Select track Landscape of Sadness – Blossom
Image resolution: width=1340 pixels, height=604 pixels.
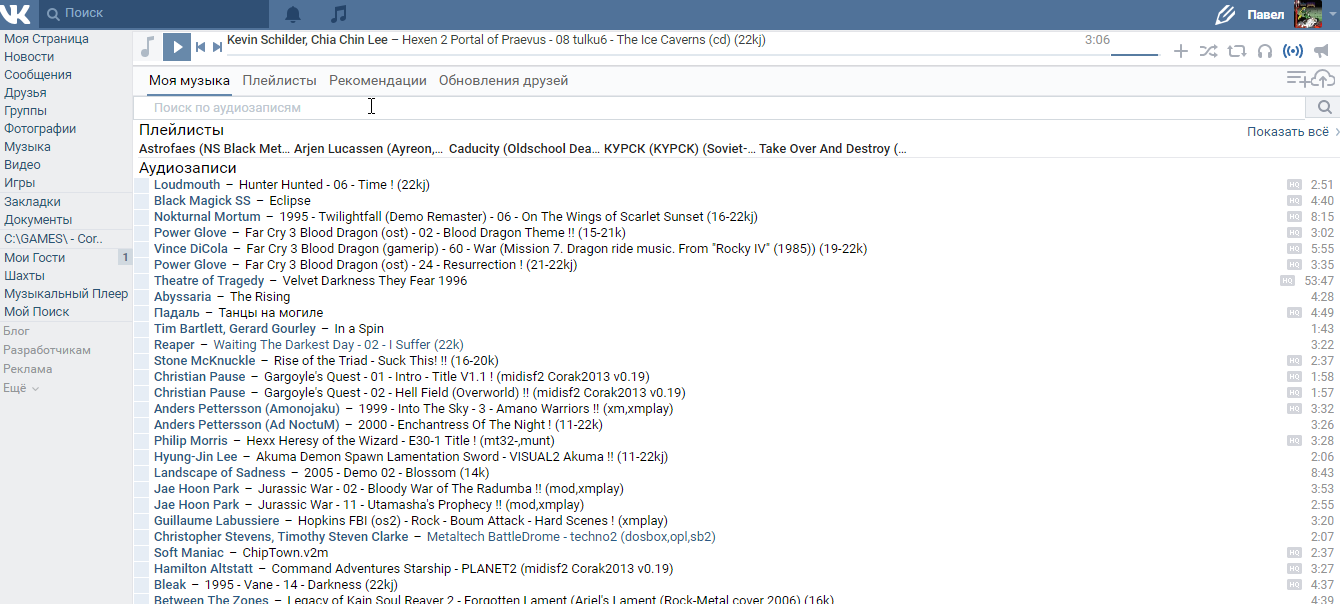(x=736, y=473)
